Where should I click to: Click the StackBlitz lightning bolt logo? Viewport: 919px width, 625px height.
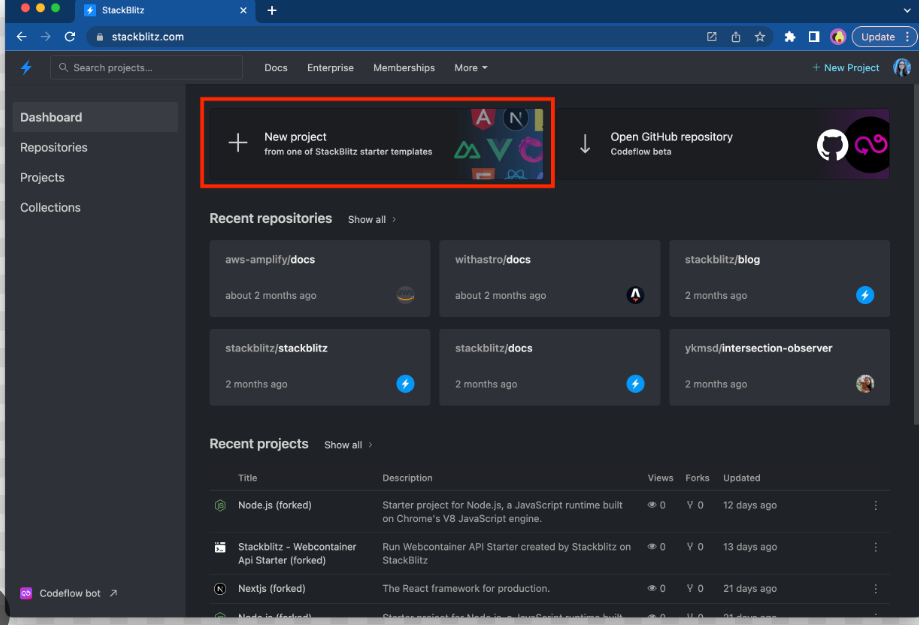26,67
